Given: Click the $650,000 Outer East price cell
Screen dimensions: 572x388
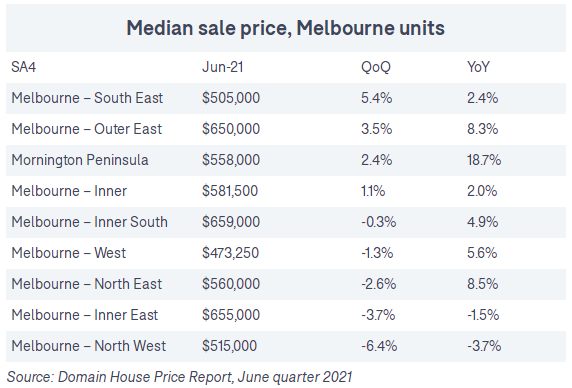Looking at the screenshot, I should pyautogui.click(x=231, y=129).
